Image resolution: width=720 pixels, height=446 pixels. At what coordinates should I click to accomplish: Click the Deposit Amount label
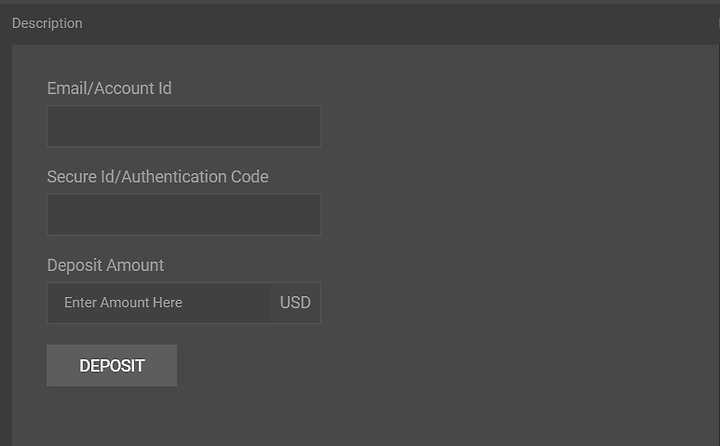[x=105, y=265]
